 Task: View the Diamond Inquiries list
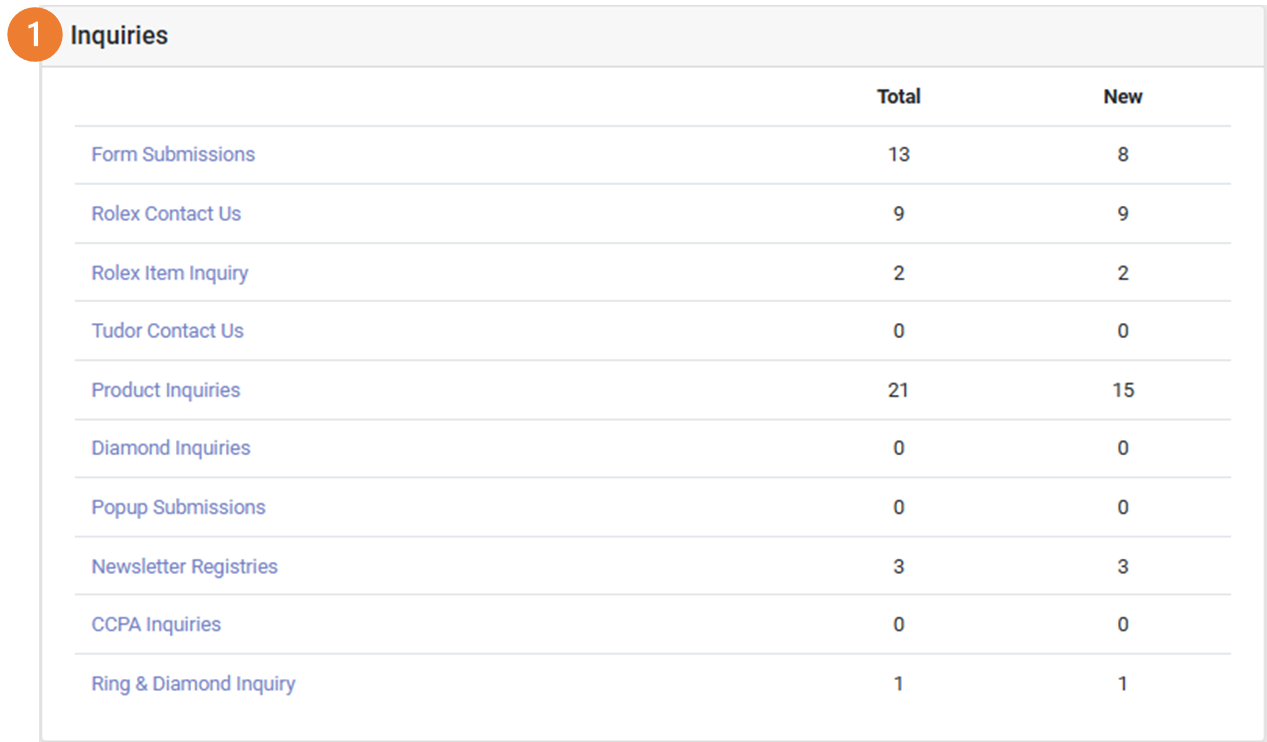click(x=171, y=448)
